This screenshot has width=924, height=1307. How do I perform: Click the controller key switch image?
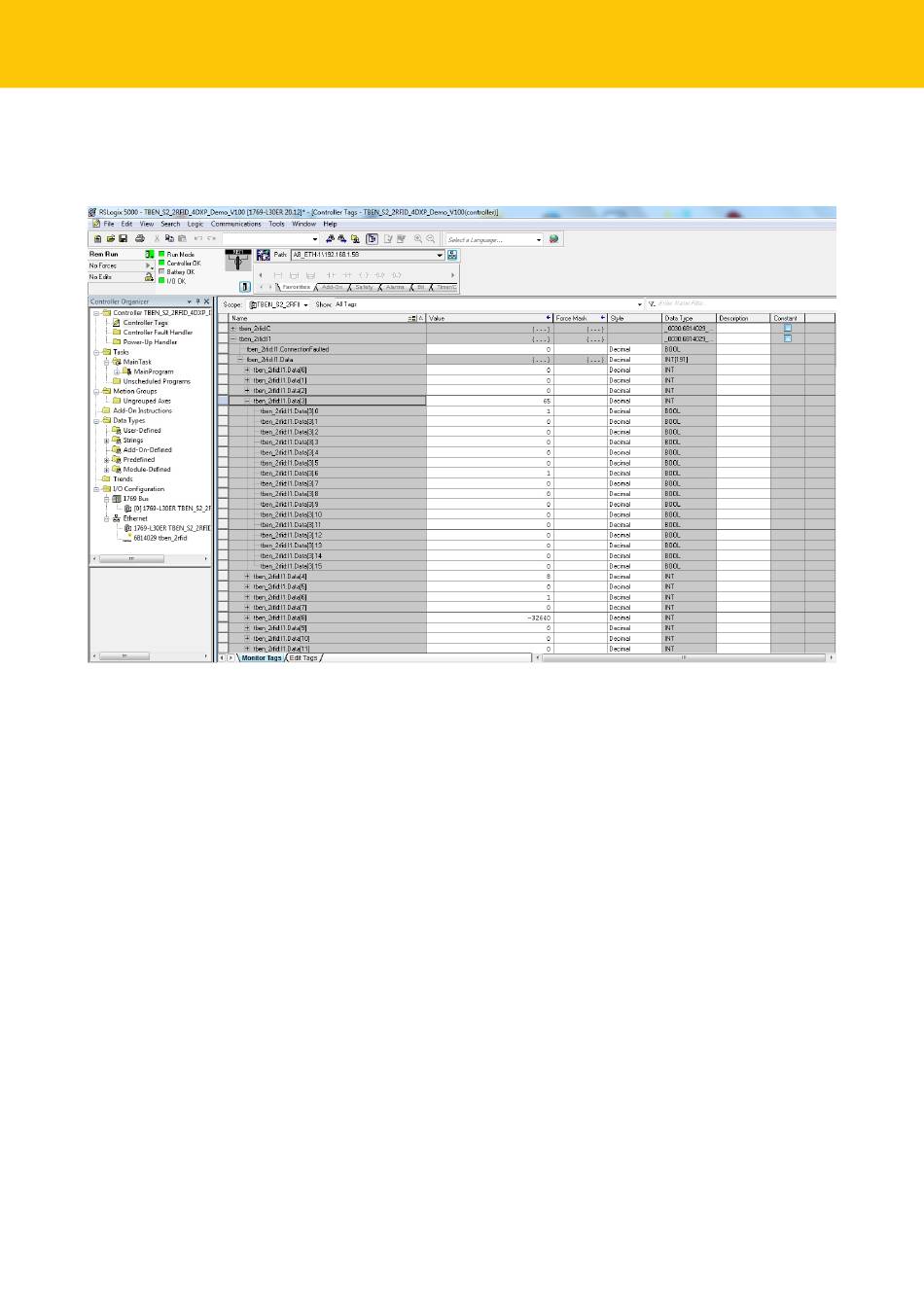click(238, 260)
